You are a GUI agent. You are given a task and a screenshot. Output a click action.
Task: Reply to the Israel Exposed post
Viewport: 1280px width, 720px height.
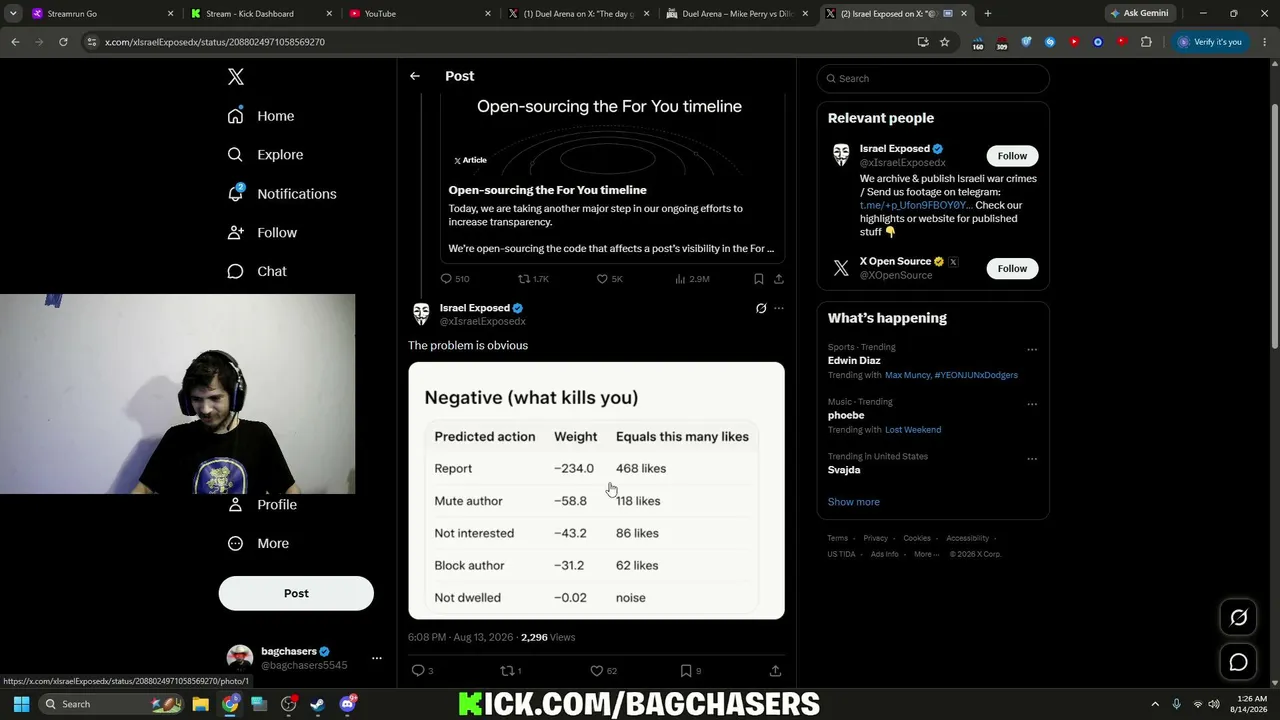(422, 671)
